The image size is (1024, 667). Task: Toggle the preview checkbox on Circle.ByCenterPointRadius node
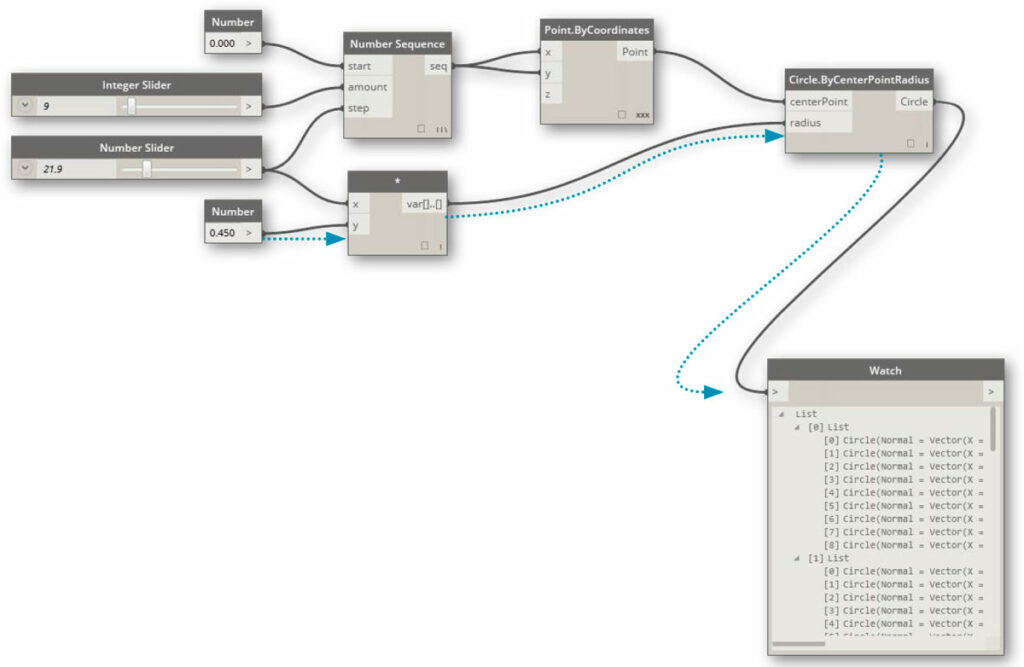pos(910,142)
